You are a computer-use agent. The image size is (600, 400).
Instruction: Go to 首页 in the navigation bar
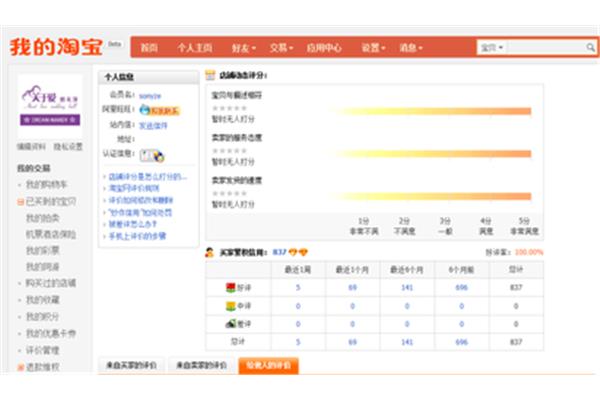pyautogui.click(x=149, y=48)
